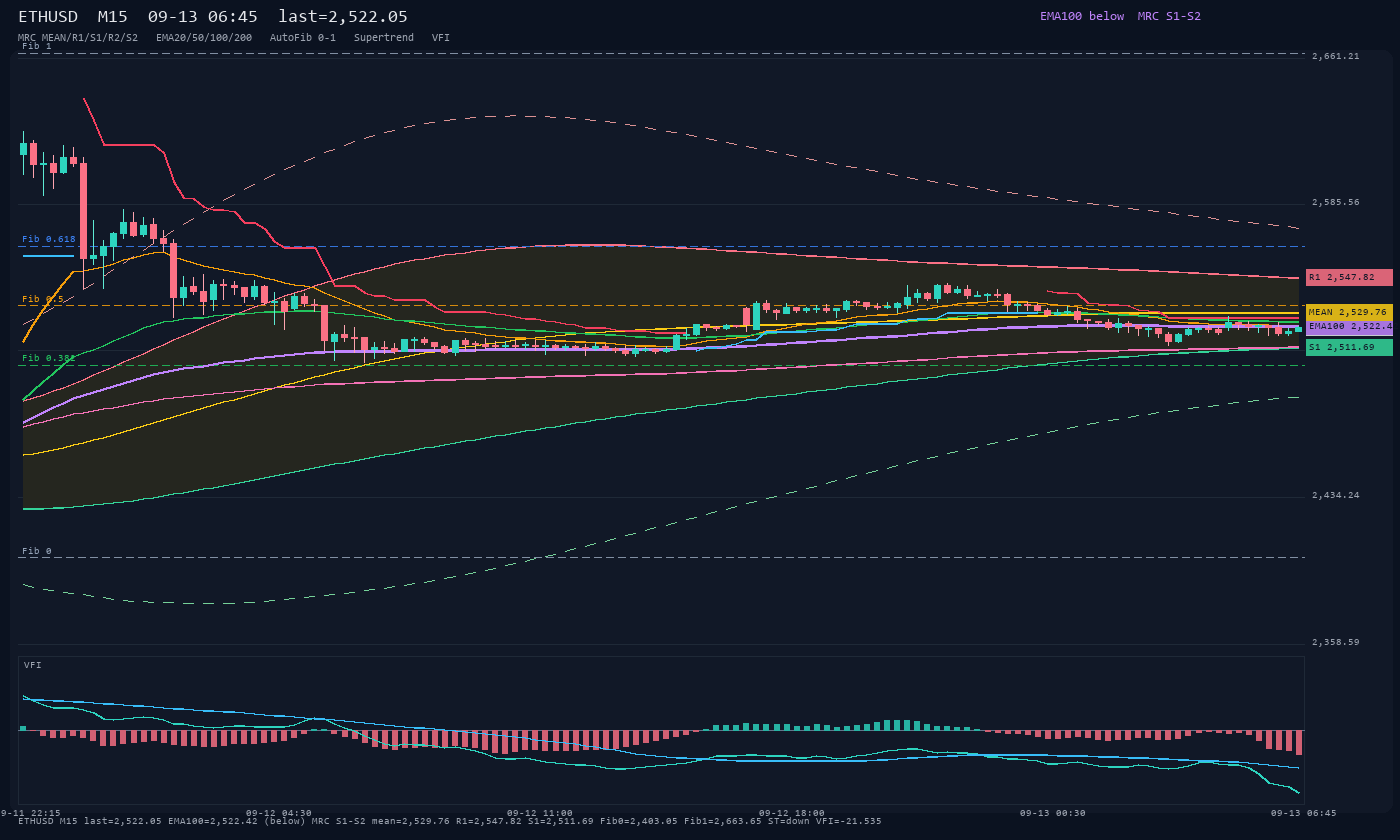Click the 2,434.24 price axis label
The image size is (1400, 840).
pyautogui.click(x=1336, y=496)
